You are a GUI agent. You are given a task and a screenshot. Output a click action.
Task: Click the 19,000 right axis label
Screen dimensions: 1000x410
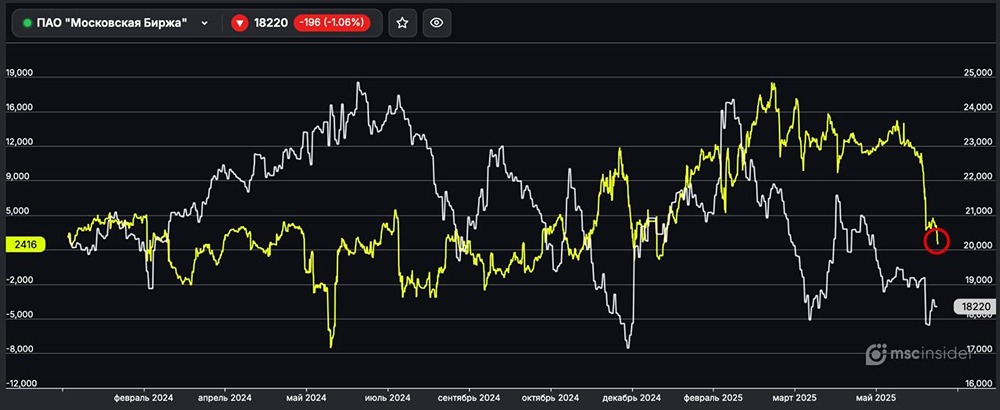978,279
